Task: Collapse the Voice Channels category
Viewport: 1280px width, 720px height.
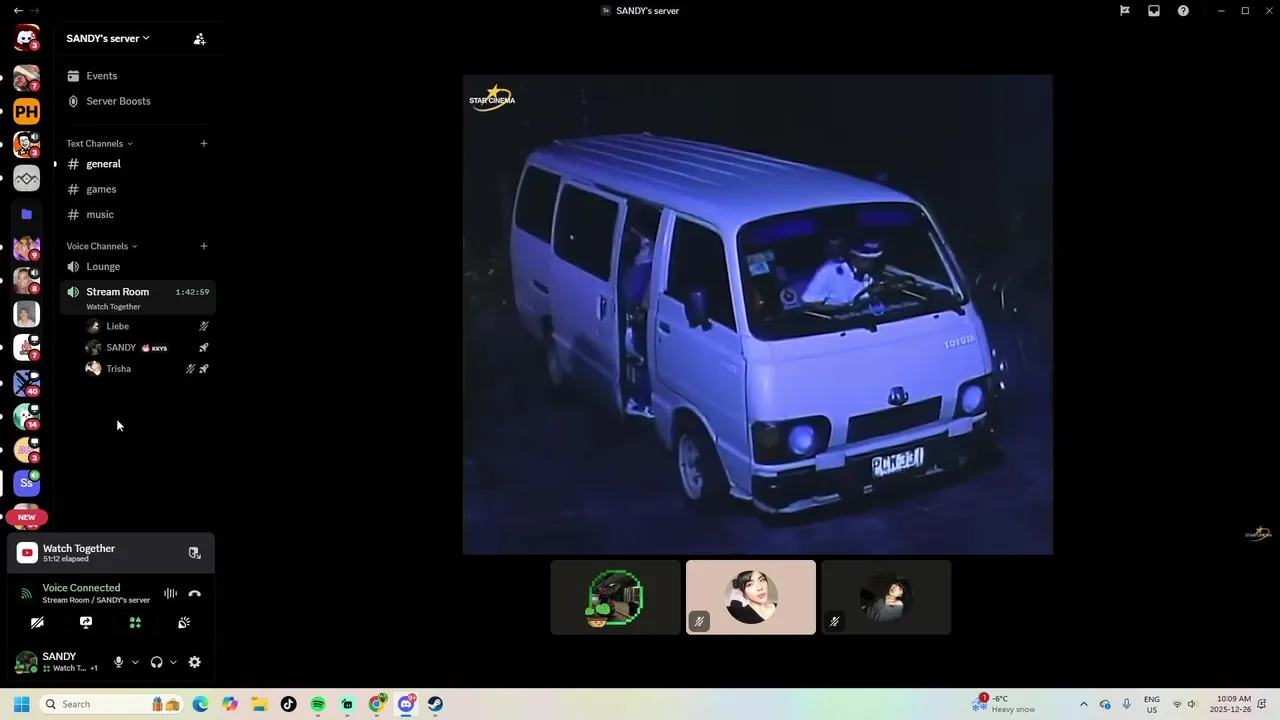Action: 102,246
